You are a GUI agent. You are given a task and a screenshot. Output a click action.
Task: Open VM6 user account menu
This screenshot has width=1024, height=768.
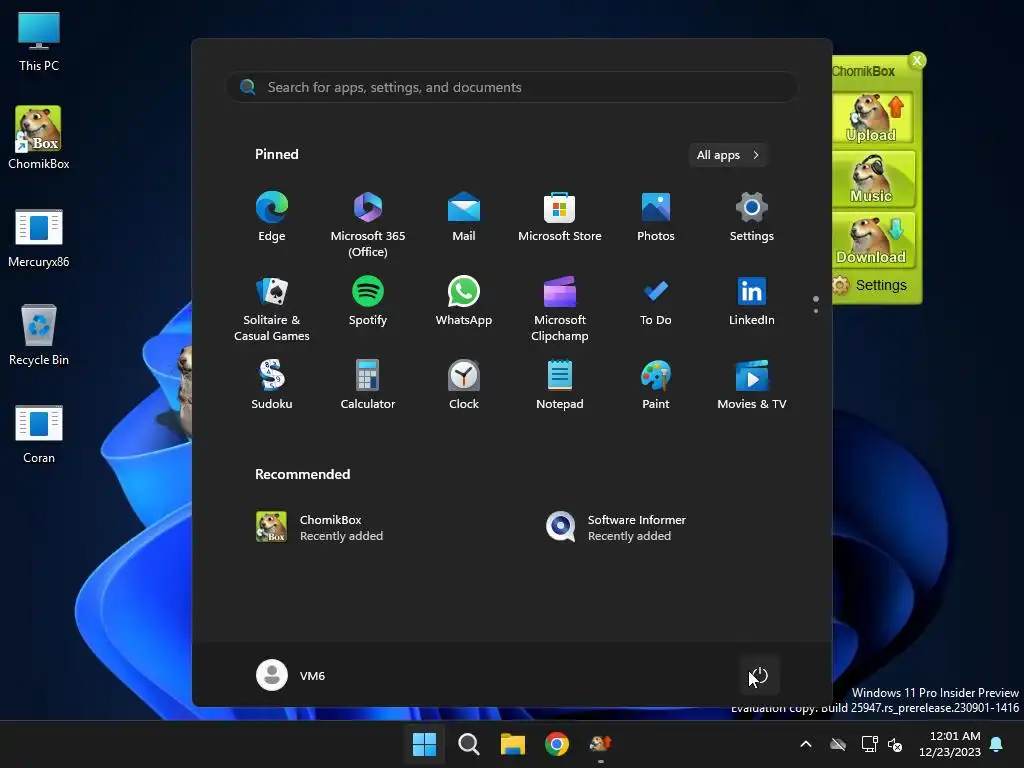(x=291, y=675)
